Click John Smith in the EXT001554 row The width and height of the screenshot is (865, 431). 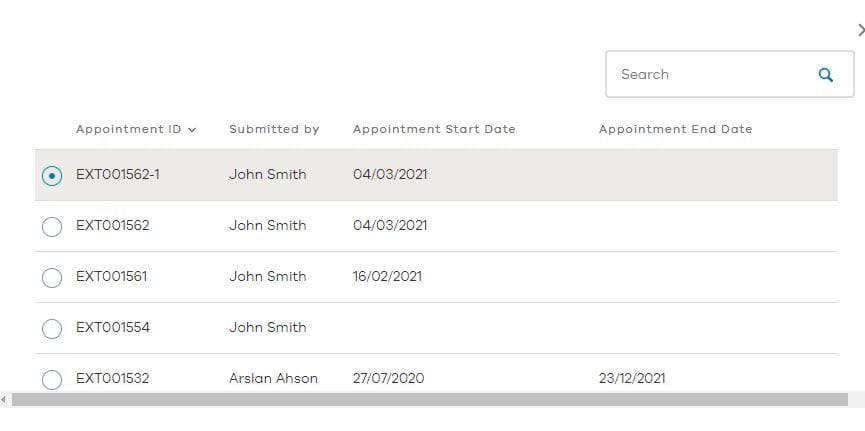tap(268, 327)
